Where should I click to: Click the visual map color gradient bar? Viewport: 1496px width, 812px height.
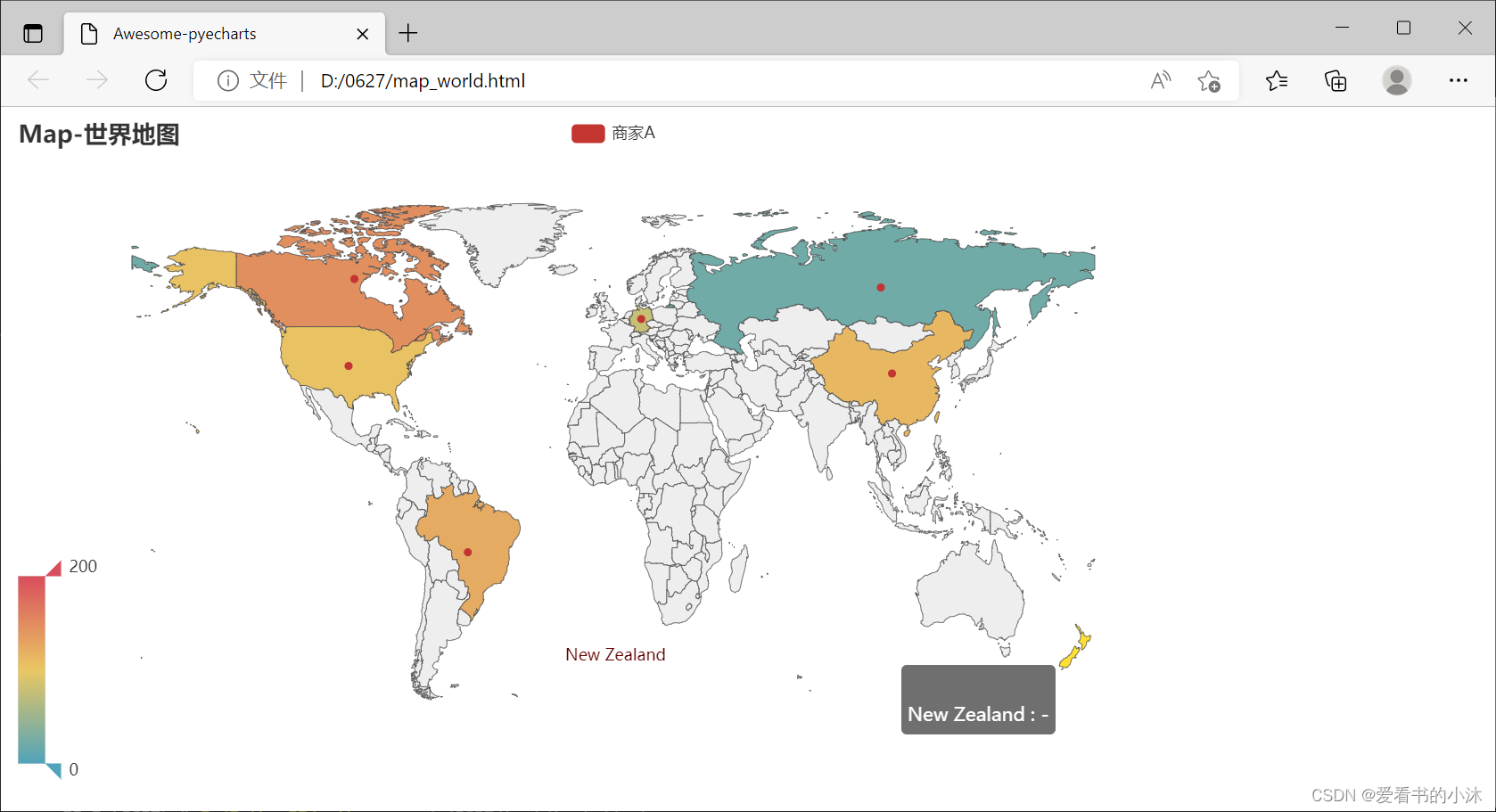[31, 669]
